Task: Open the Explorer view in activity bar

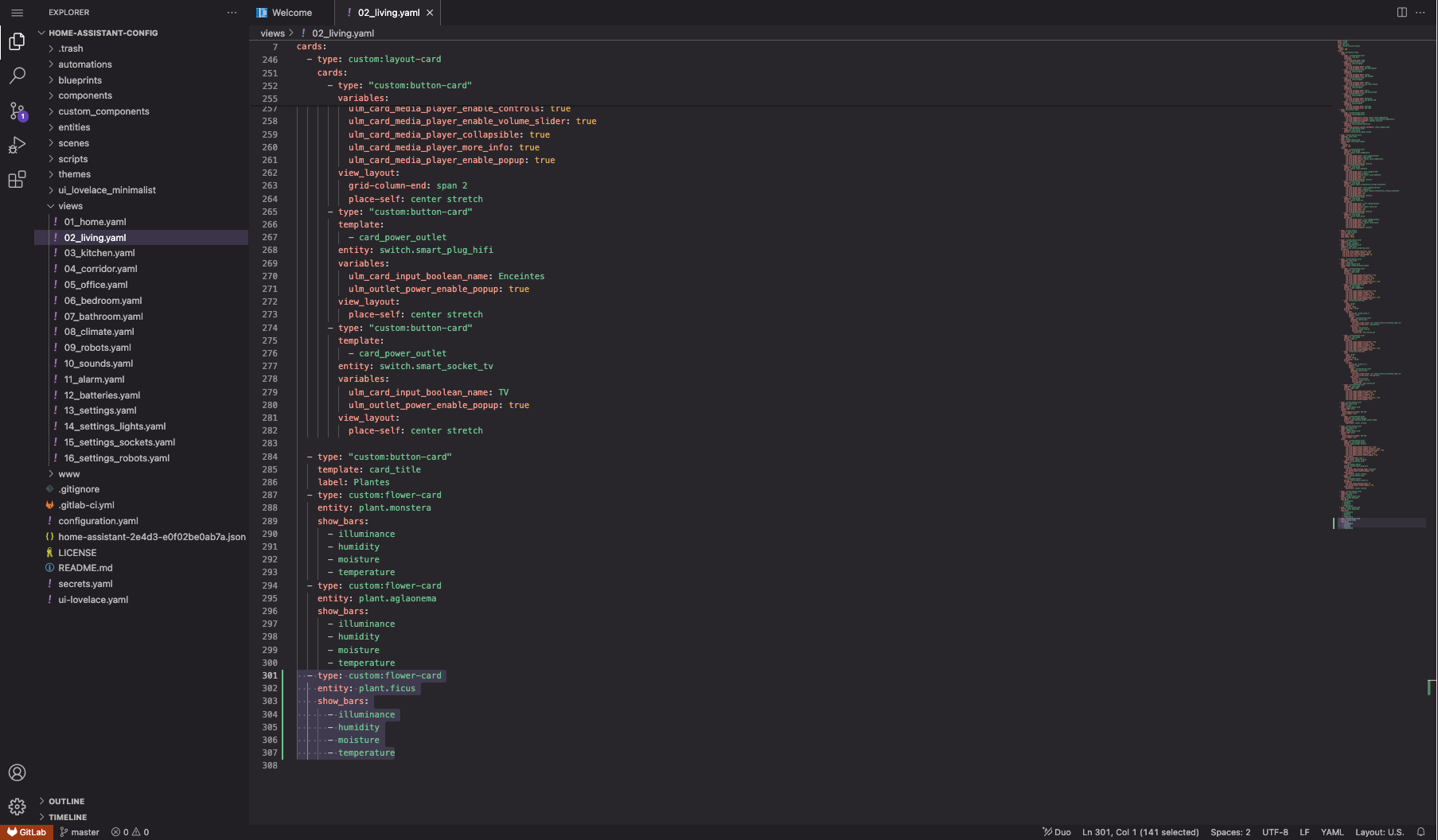Action: pyautogui.click(x=17, y=41)
